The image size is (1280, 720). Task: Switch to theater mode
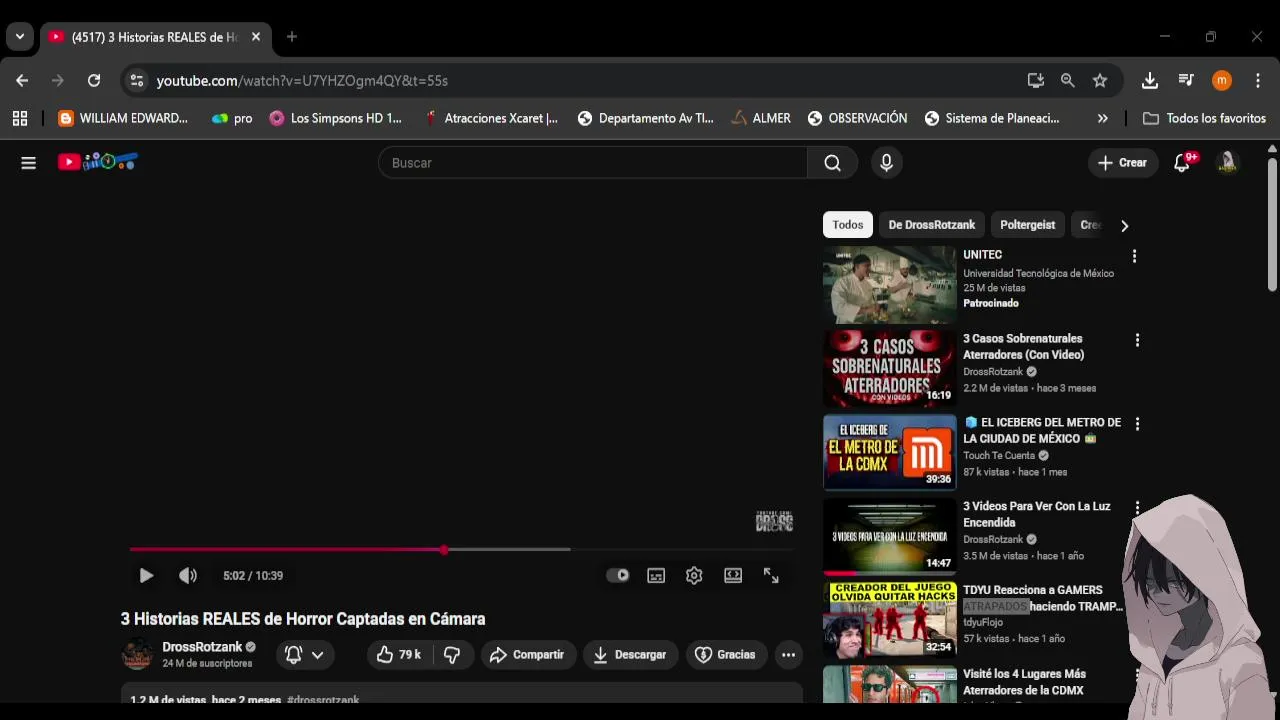(733, 575)
